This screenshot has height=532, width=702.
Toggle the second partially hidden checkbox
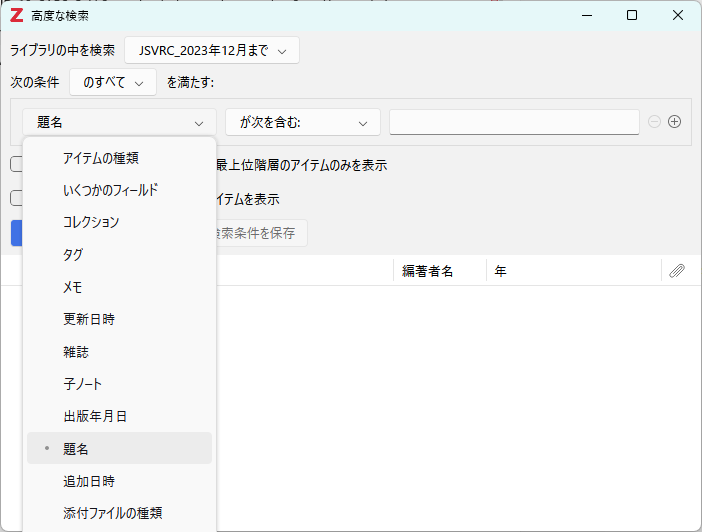(x=16, y=198)
